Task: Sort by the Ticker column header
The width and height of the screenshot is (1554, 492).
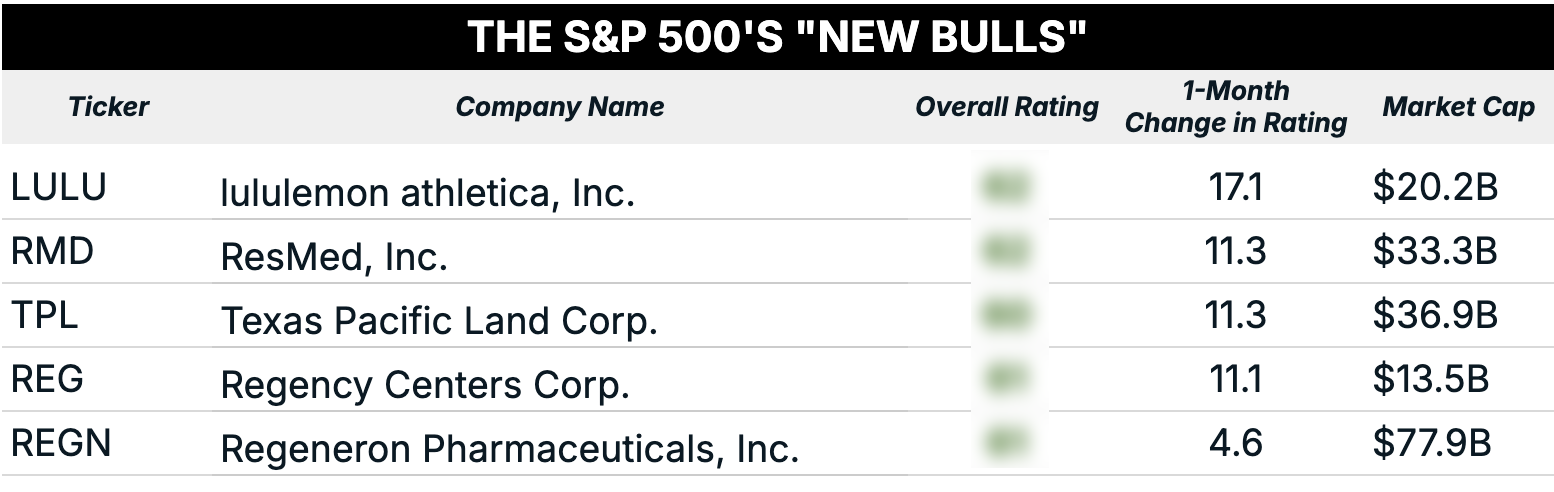Action: tap(108, 107)
